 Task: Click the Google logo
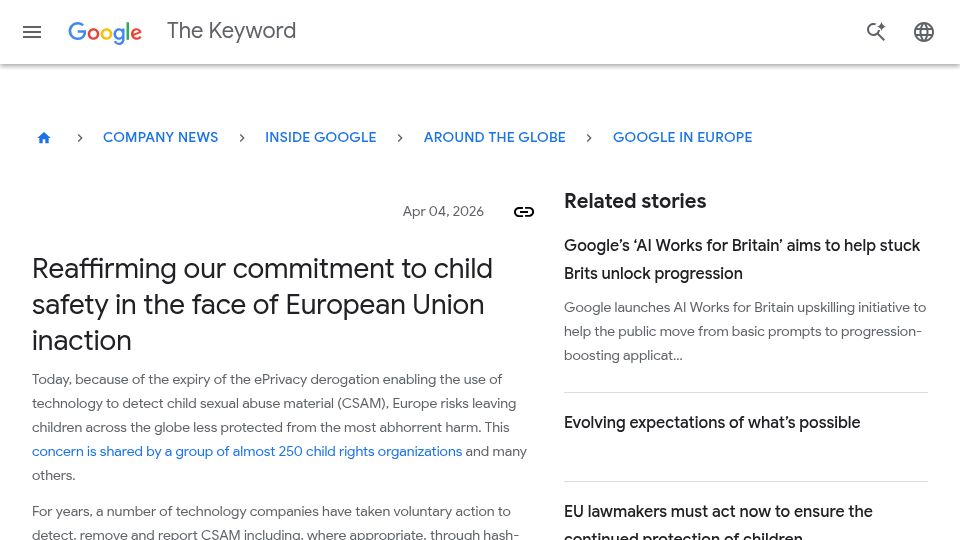point(105,32)
